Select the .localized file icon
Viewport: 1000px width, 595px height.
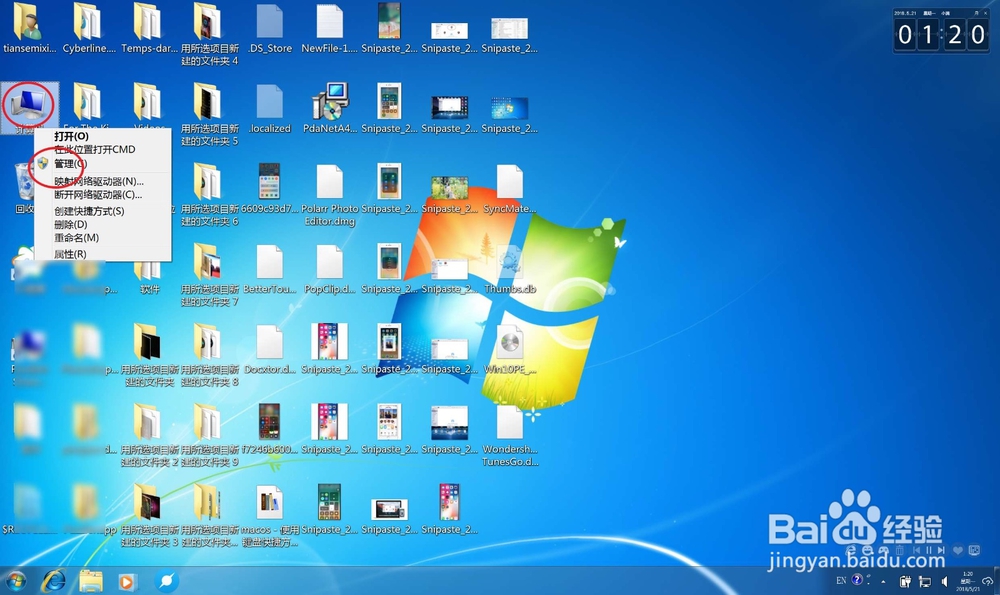click(x=269, y=109)
